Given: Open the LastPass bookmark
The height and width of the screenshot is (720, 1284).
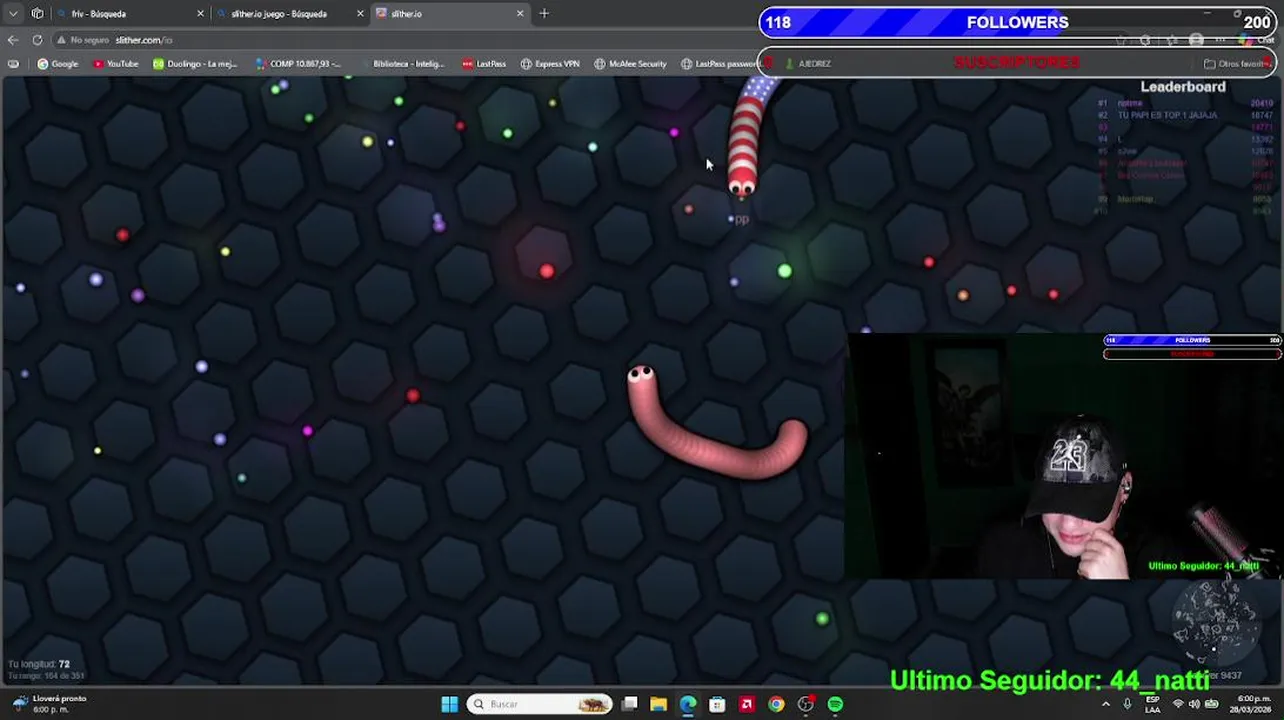Looking at the screenshot, I should click(484, 64).
